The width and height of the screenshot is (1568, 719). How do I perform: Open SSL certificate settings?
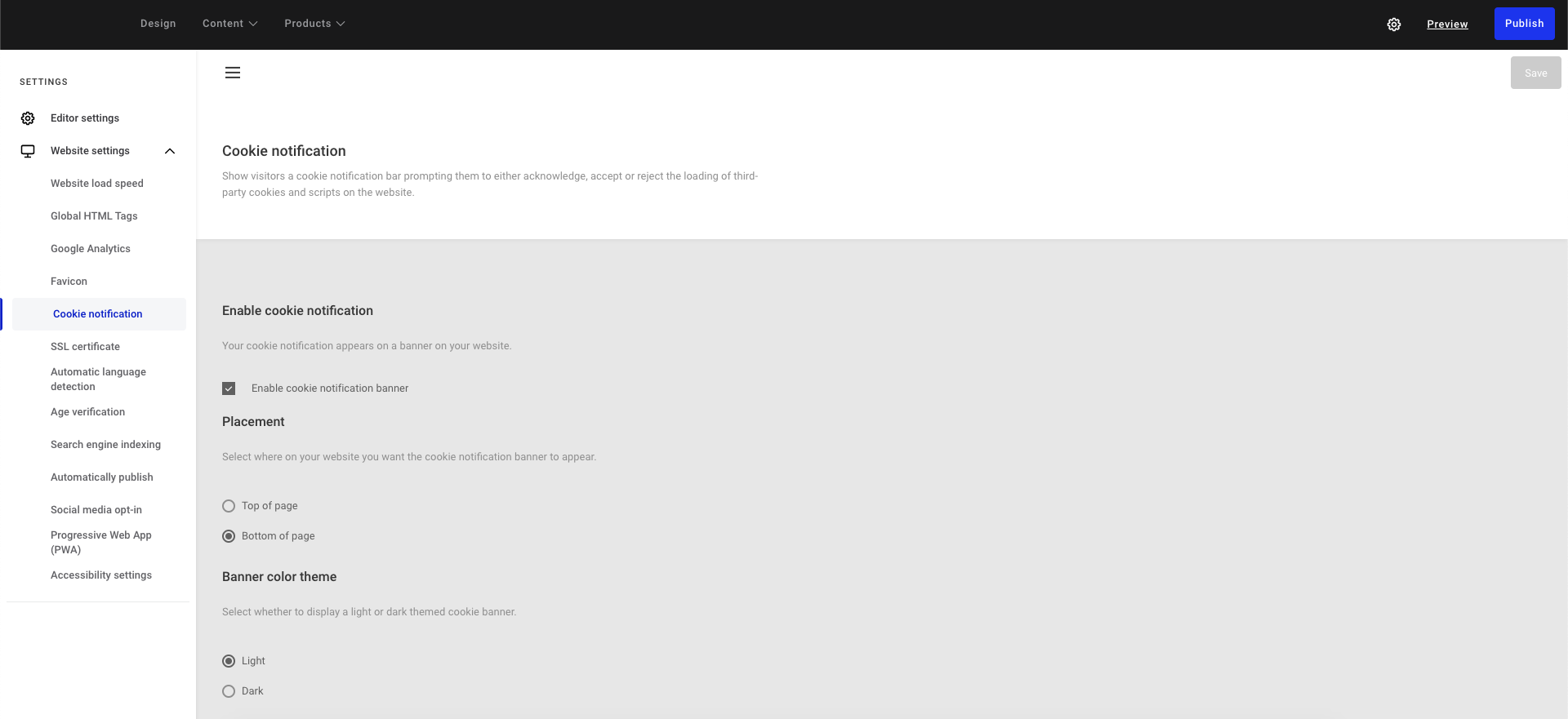[85, 347]
